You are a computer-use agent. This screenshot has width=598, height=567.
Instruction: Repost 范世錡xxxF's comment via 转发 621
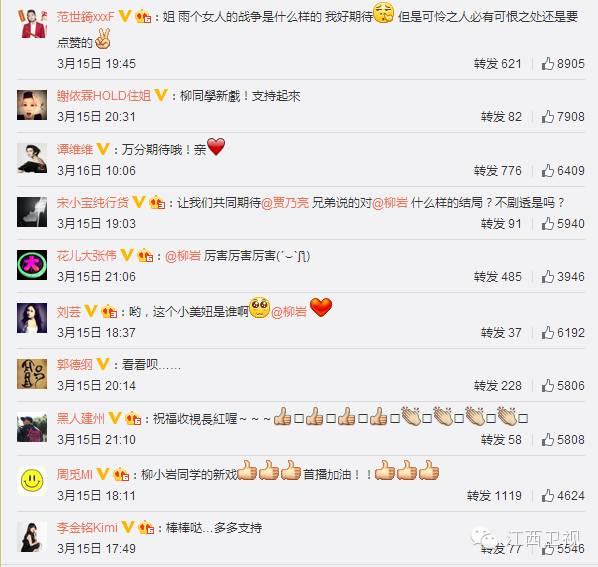(497, 64)
